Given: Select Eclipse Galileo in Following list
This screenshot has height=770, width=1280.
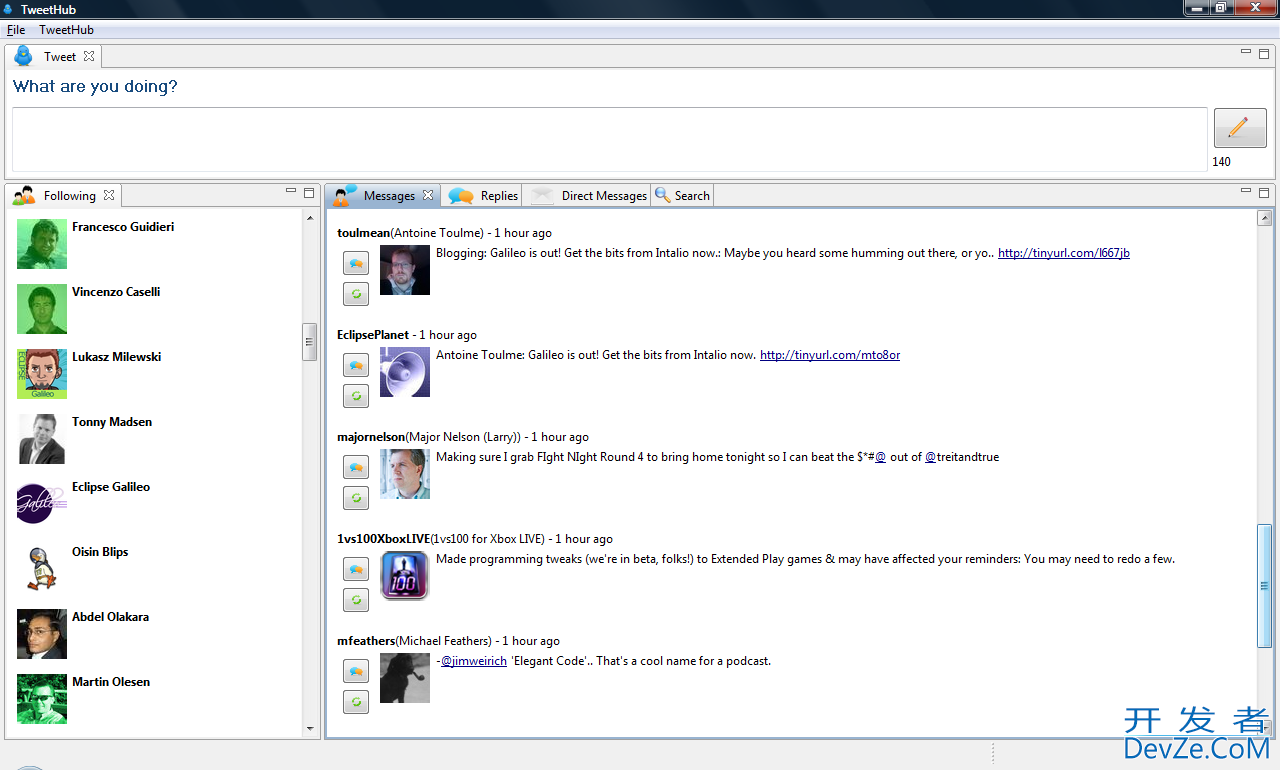Looking at the screenshot, I should point(111,487).
